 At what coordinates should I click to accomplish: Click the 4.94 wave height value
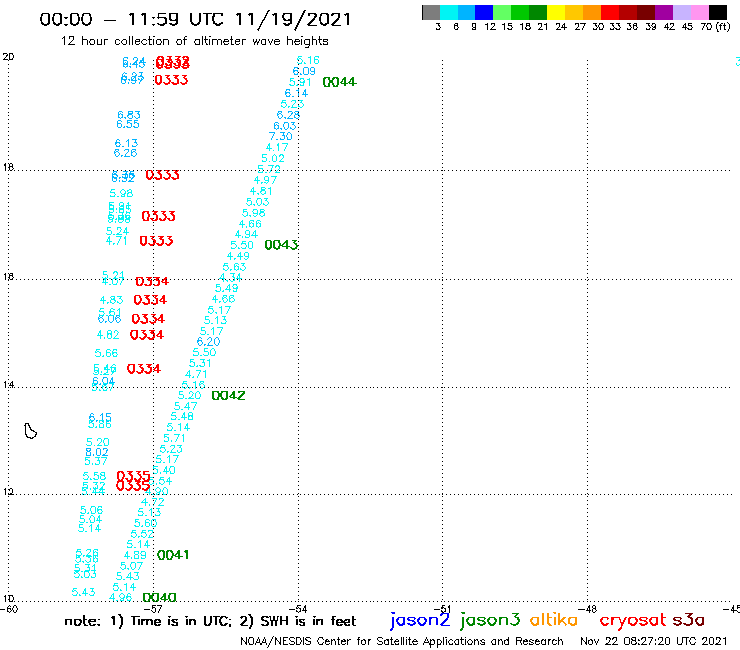coord(246,234)
